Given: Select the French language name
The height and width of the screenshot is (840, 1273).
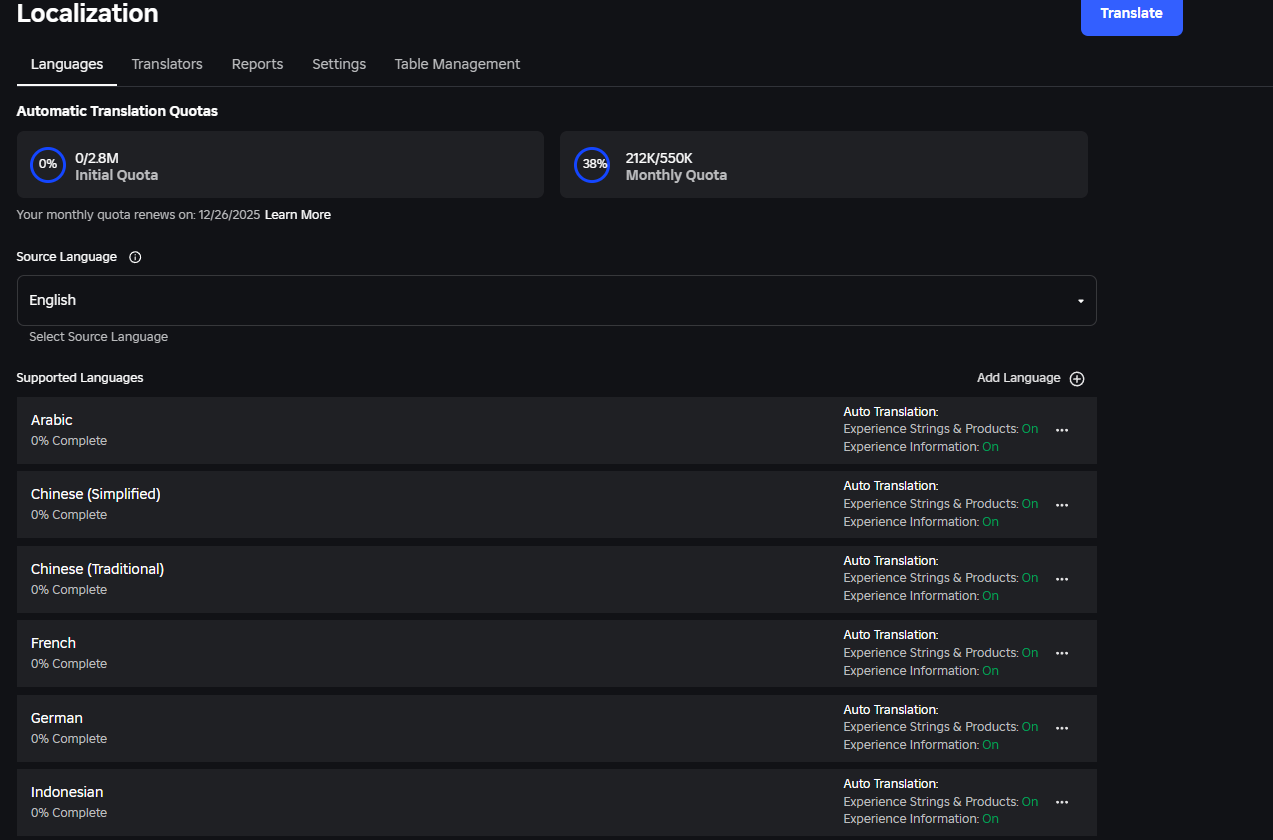Looking at the screenshot, I should [53, 643].
